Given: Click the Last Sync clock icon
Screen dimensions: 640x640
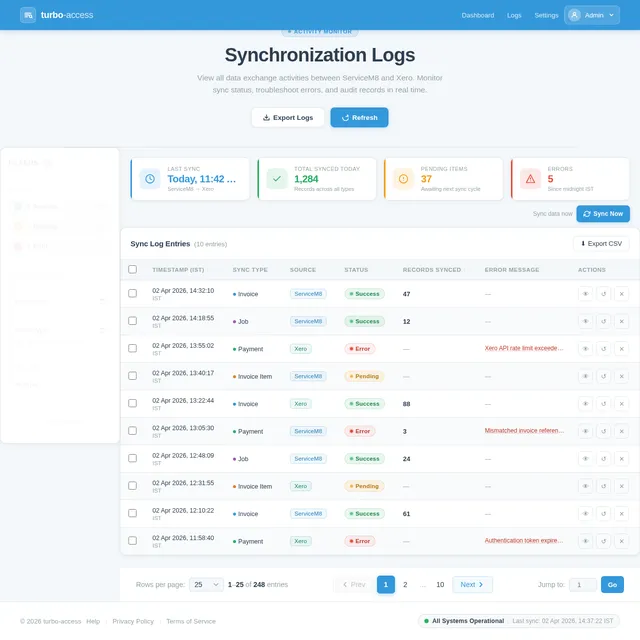Looking at the screenshot, I should [150, 179].
